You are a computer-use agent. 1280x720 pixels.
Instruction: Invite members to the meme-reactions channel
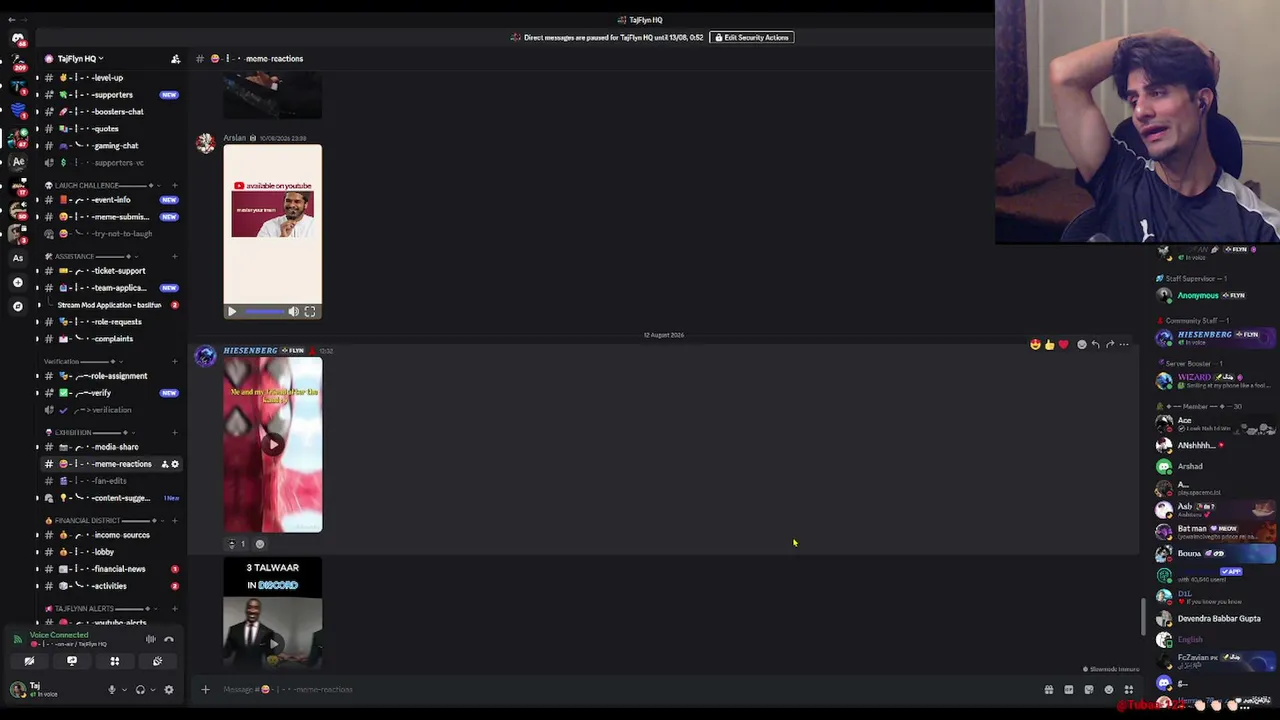tap(165, 464)
